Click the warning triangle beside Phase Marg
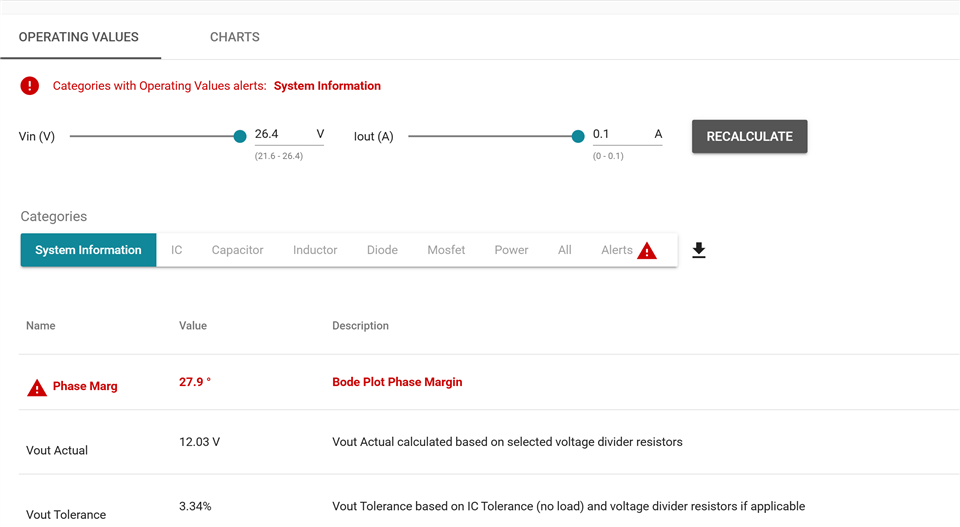 (37, 387)
